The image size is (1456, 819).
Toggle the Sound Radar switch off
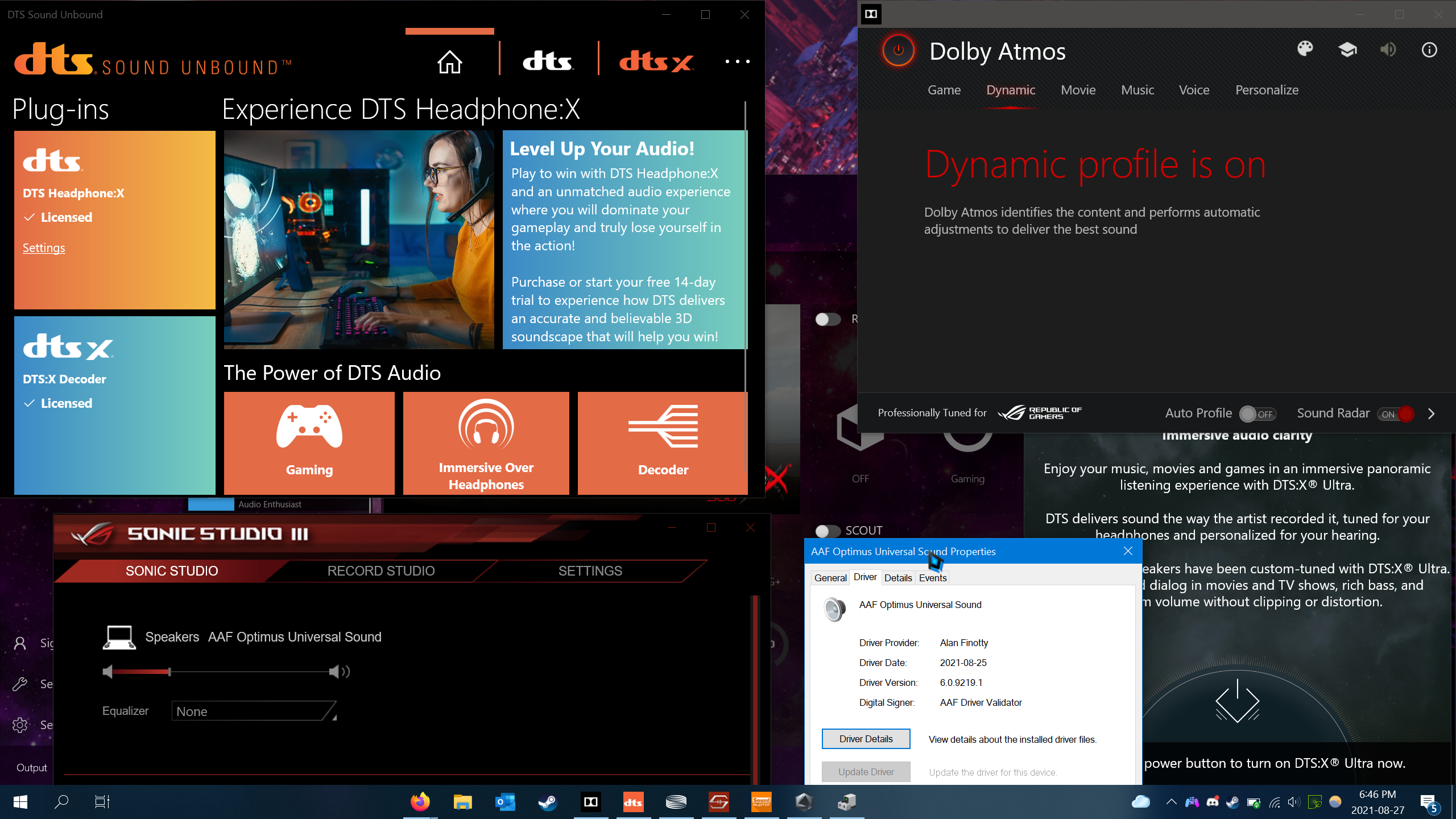click(x=1396, y=414)
